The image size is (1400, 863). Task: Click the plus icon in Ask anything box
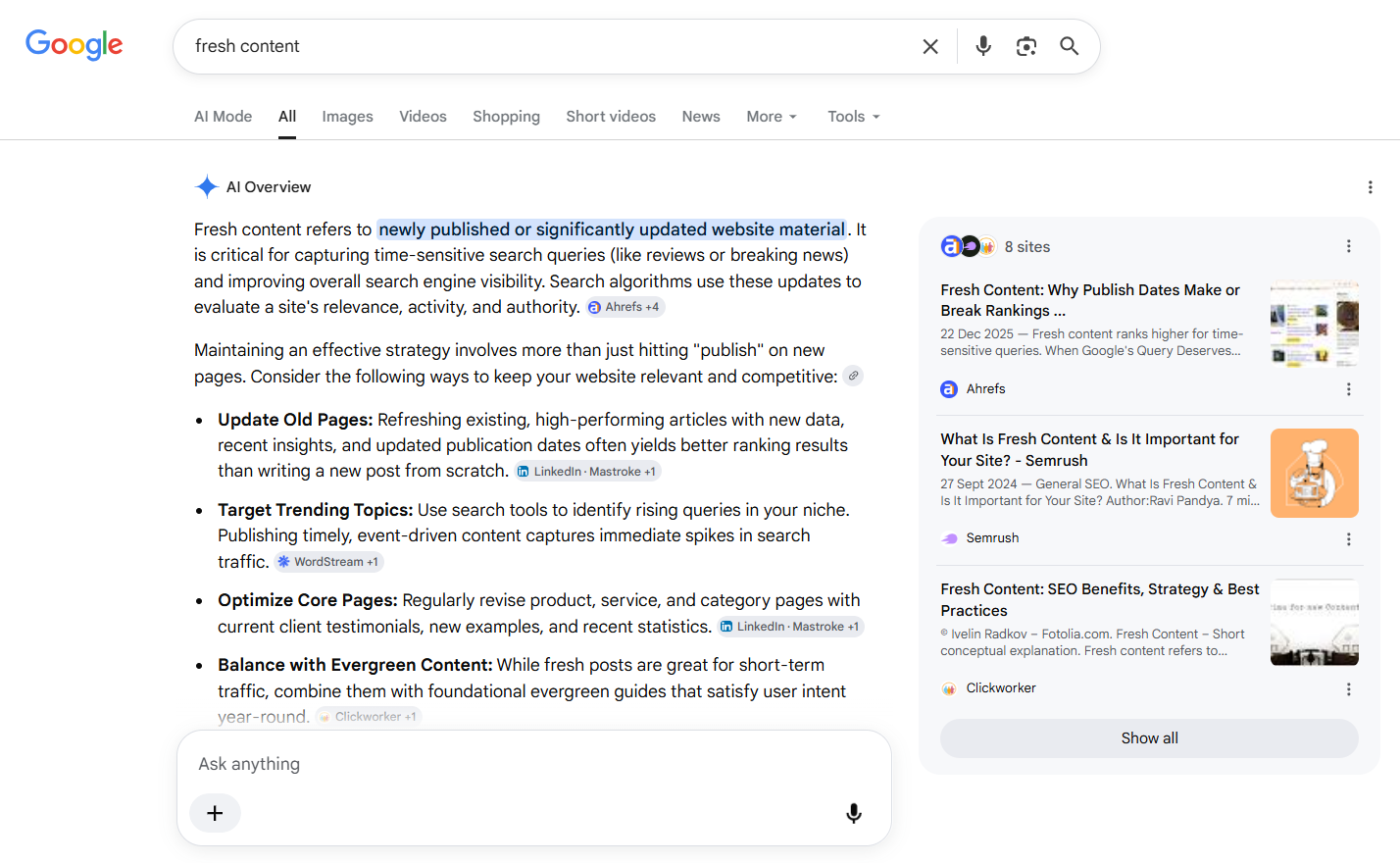[x=215, y=813]
